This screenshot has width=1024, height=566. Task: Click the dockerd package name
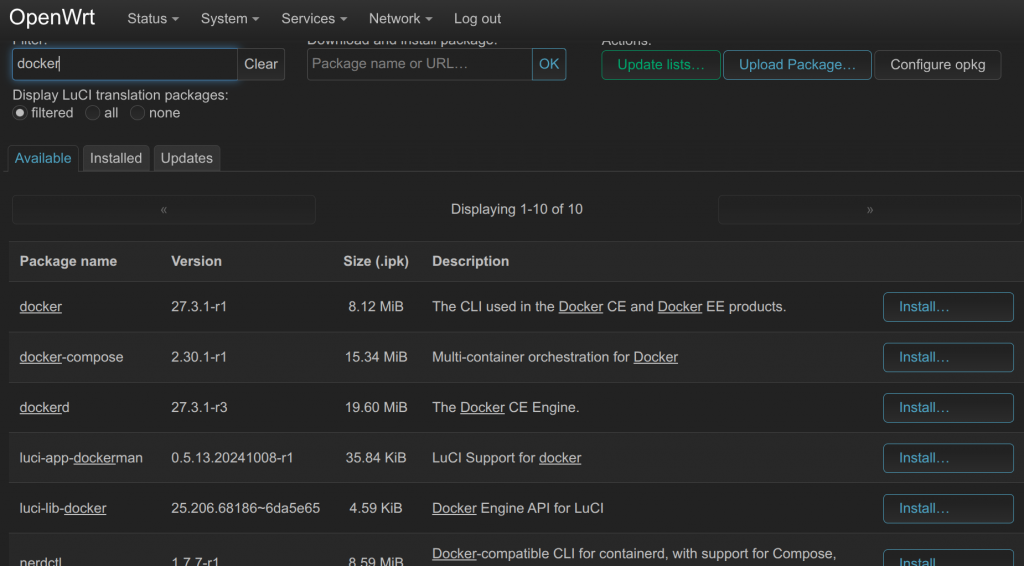click(x=44, y=407)
